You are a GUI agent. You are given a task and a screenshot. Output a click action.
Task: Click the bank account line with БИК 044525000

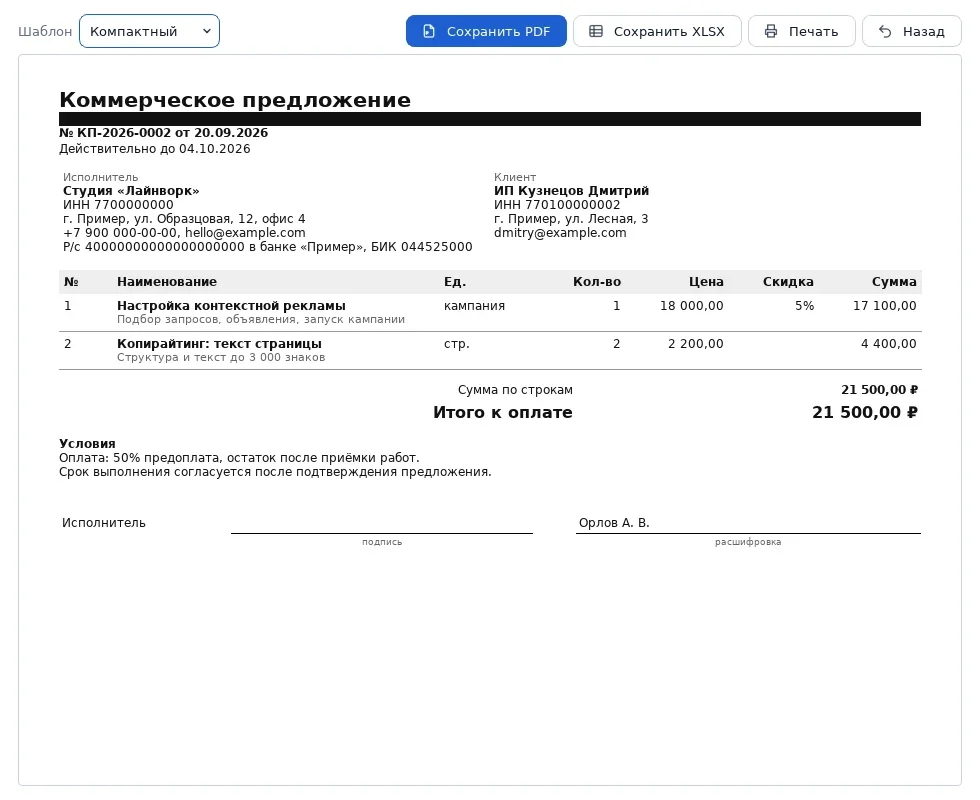(x=268, y=247)
